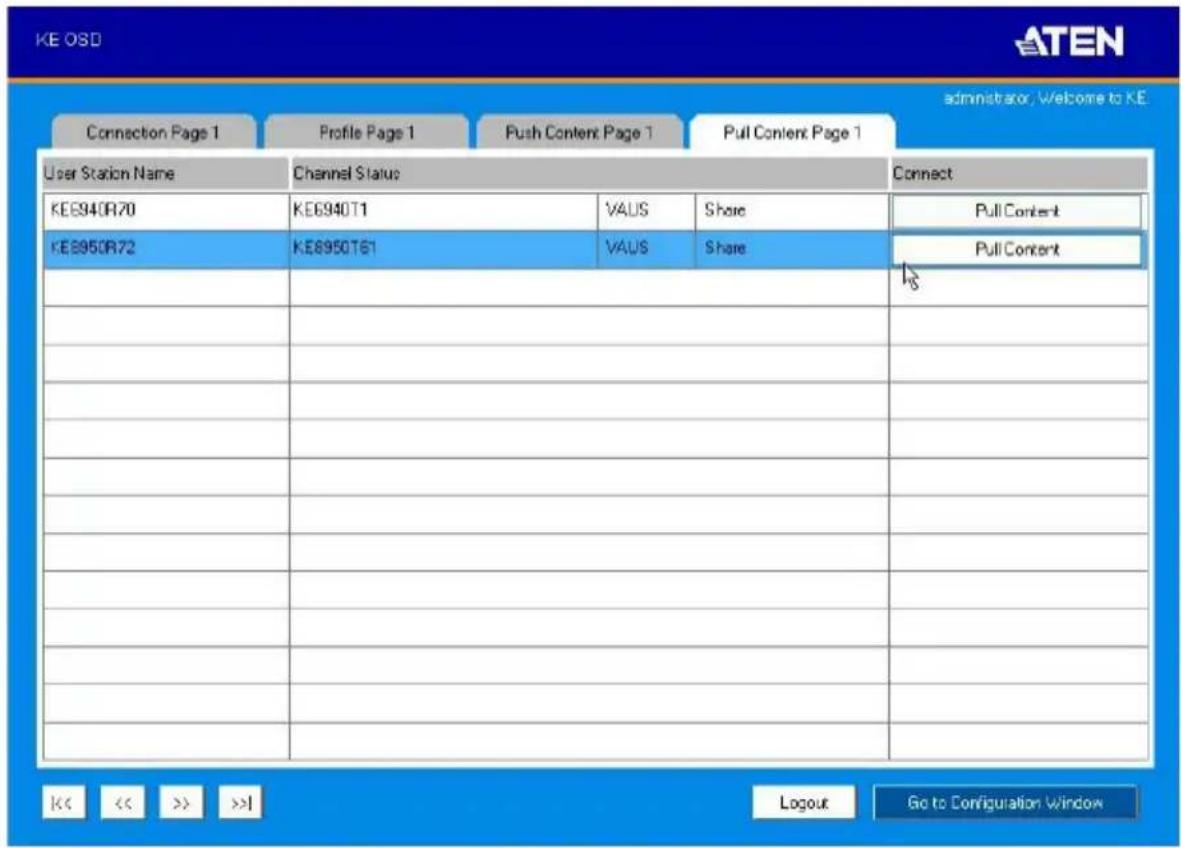The image size is (1181, 848).
Task: Click Share in the KE8950T61 row
Action: pyautogui.click(x=792, y=249)
